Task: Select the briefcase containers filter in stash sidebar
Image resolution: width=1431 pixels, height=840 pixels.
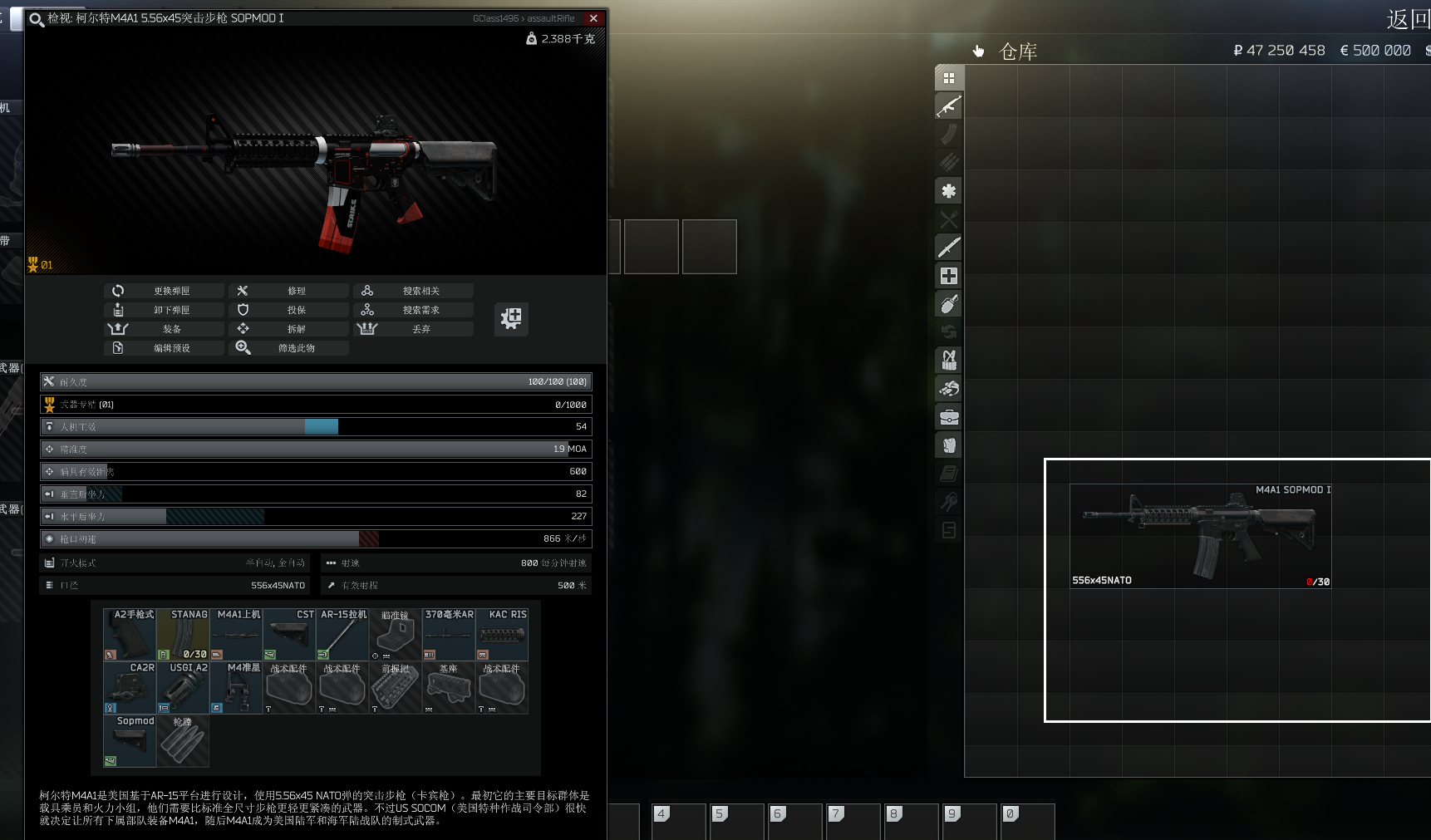Action: (x=949, y=417)
